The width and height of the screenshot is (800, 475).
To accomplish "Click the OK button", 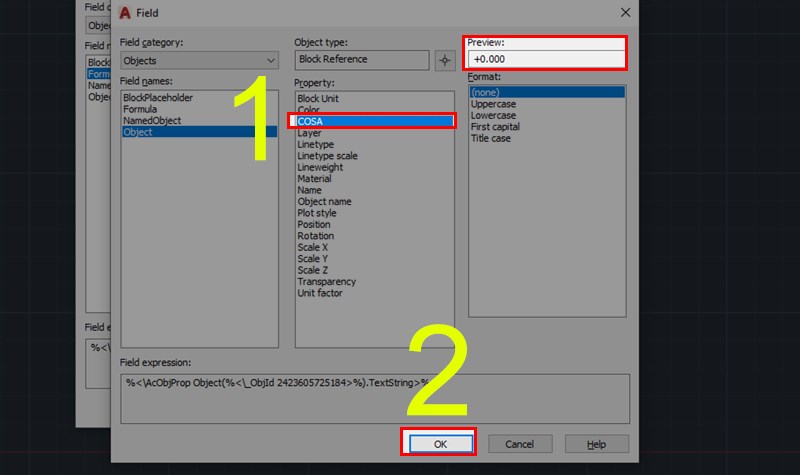I will click(440, 444).
